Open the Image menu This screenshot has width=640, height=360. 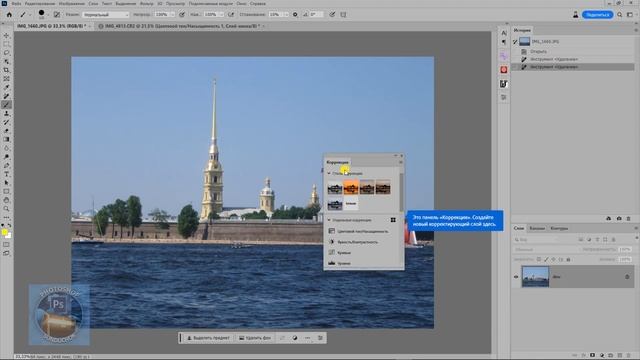coord(72,3)
